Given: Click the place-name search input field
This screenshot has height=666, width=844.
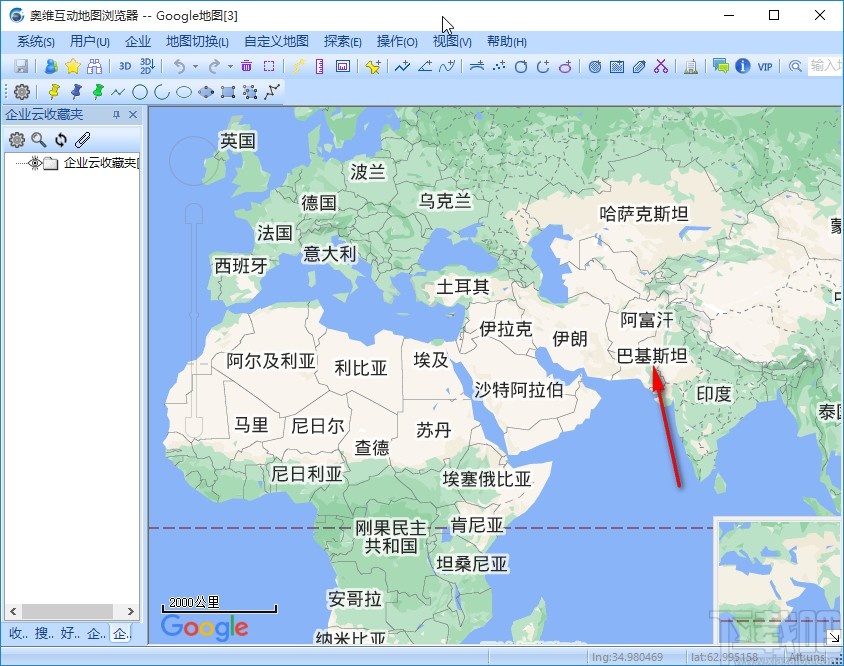Looking at the screenshot, I should point(825,66).
